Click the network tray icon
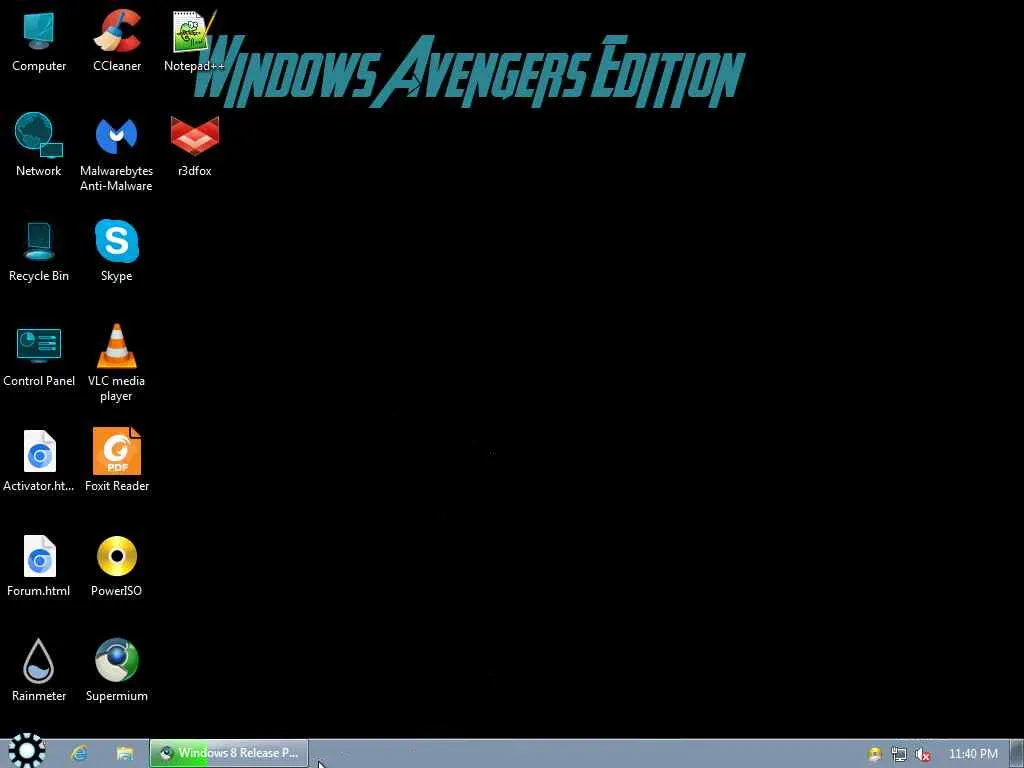1024x768 pixels. (x=899, y=754)
